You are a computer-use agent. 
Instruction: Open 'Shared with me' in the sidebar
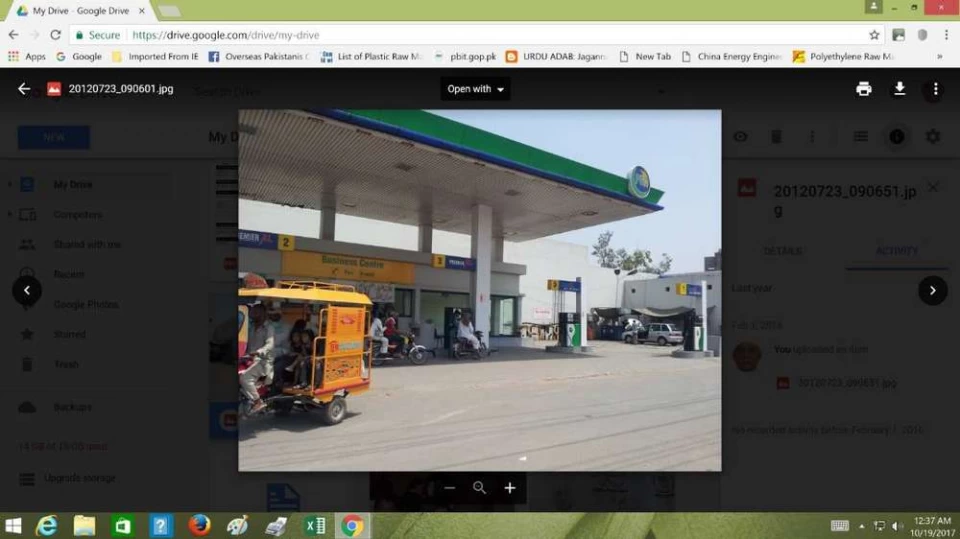coord(86,244)
